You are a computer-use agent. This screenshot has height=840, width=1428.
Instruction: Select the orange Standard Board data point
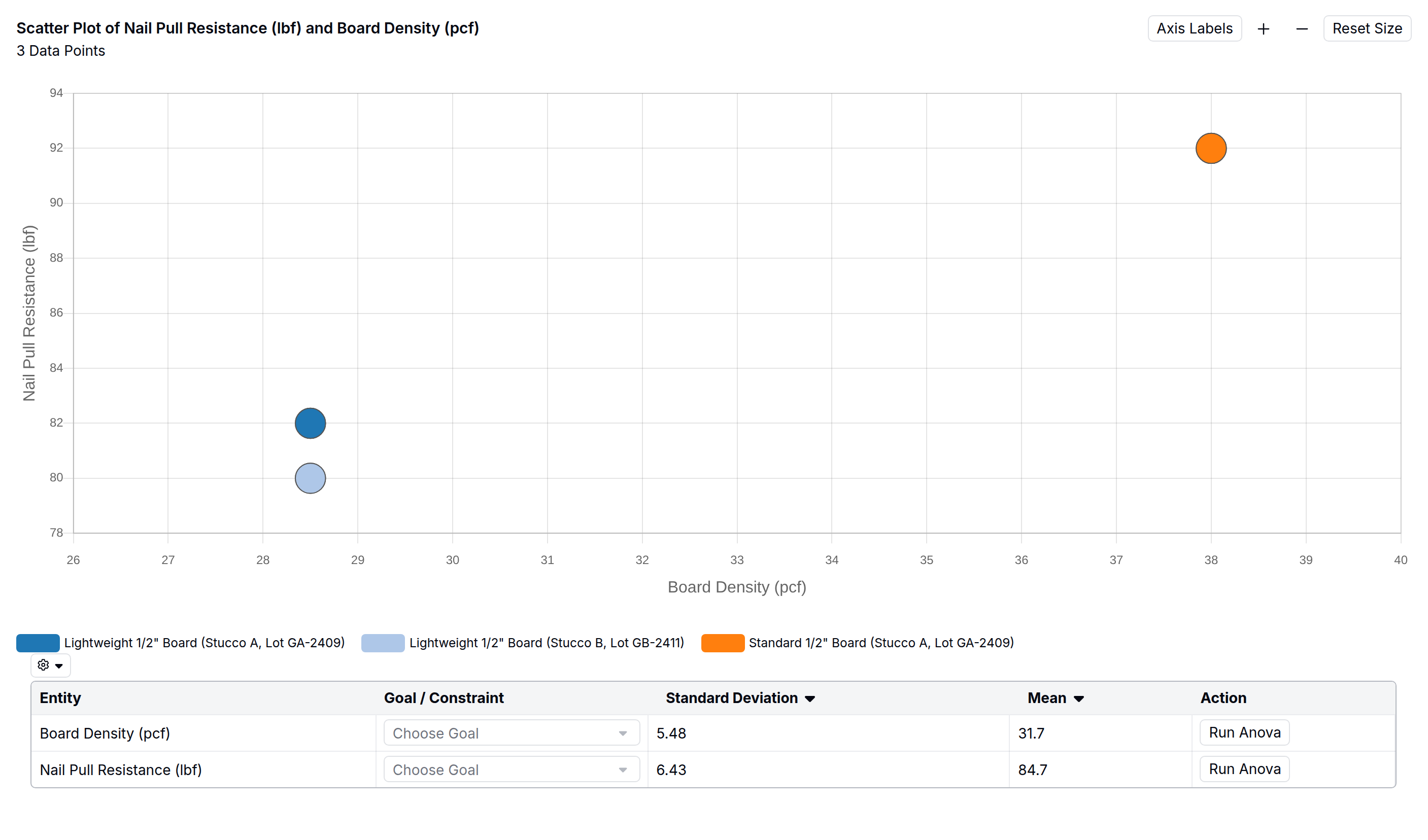click(1211, 149)
